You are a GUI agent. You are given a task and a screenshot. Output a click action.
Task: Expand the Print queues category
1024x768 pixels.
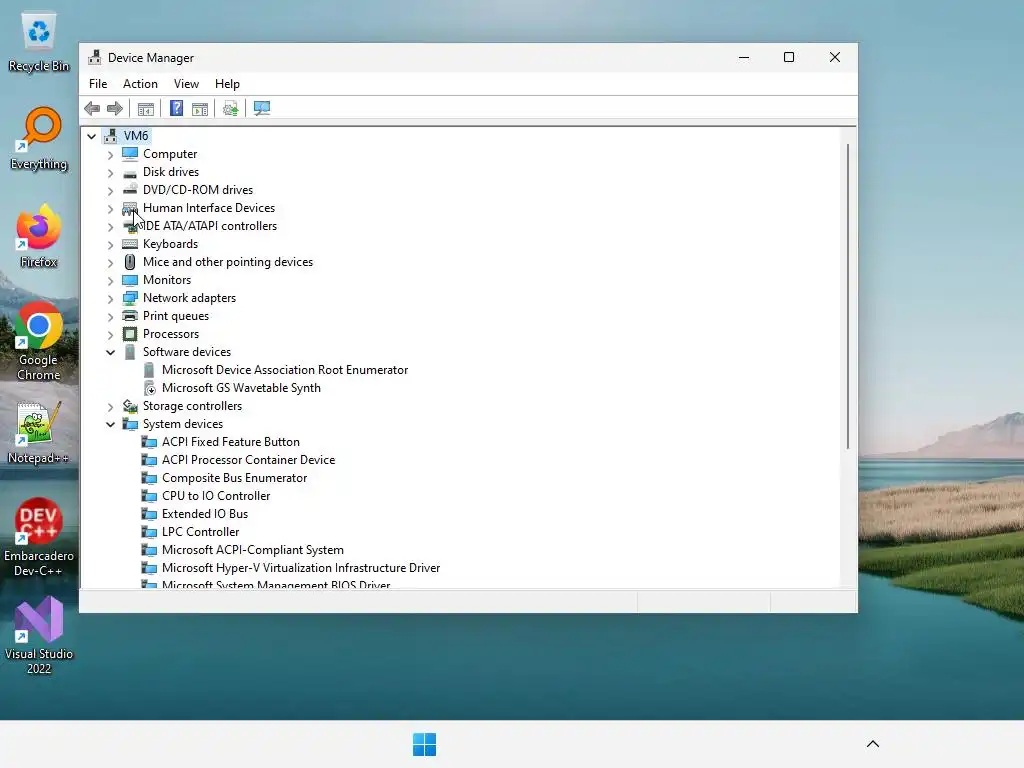110,316
